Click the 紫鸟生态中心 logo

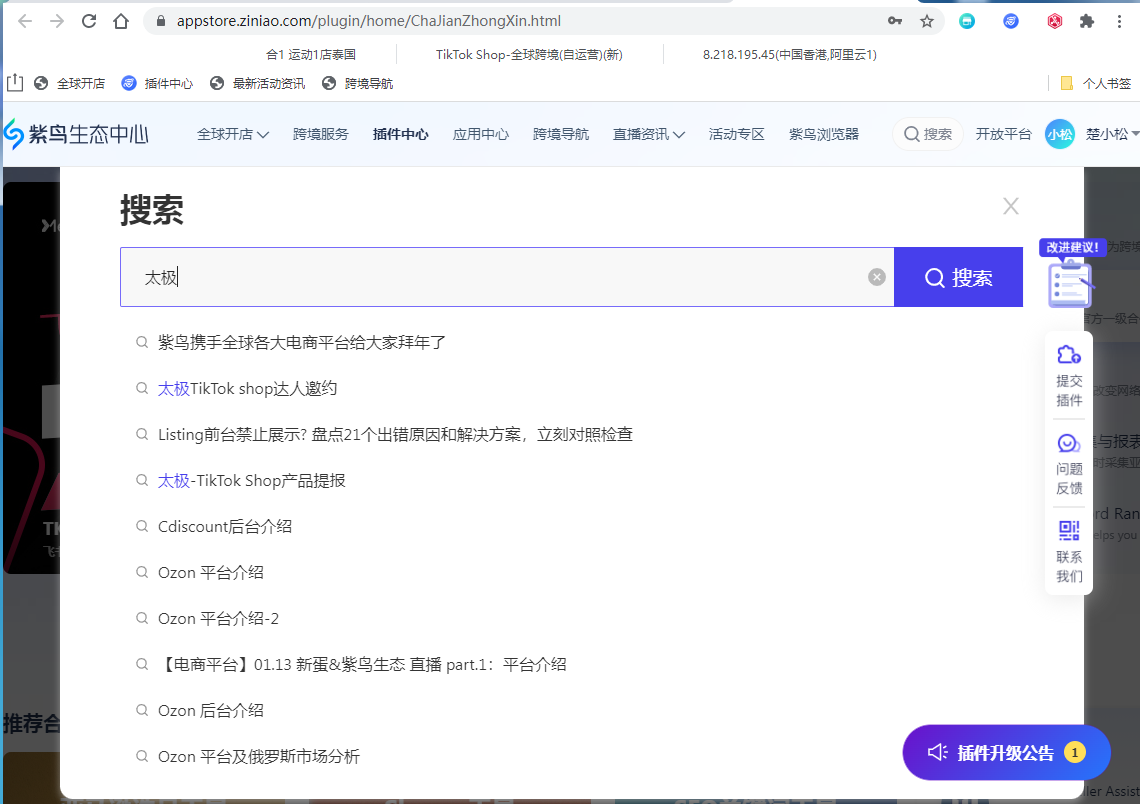pos(76,134)
